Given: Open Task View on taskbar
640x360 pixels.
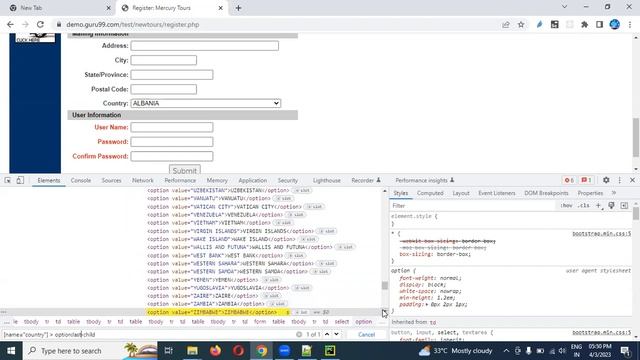Looking at the screenshot, I should click(169, 351).
